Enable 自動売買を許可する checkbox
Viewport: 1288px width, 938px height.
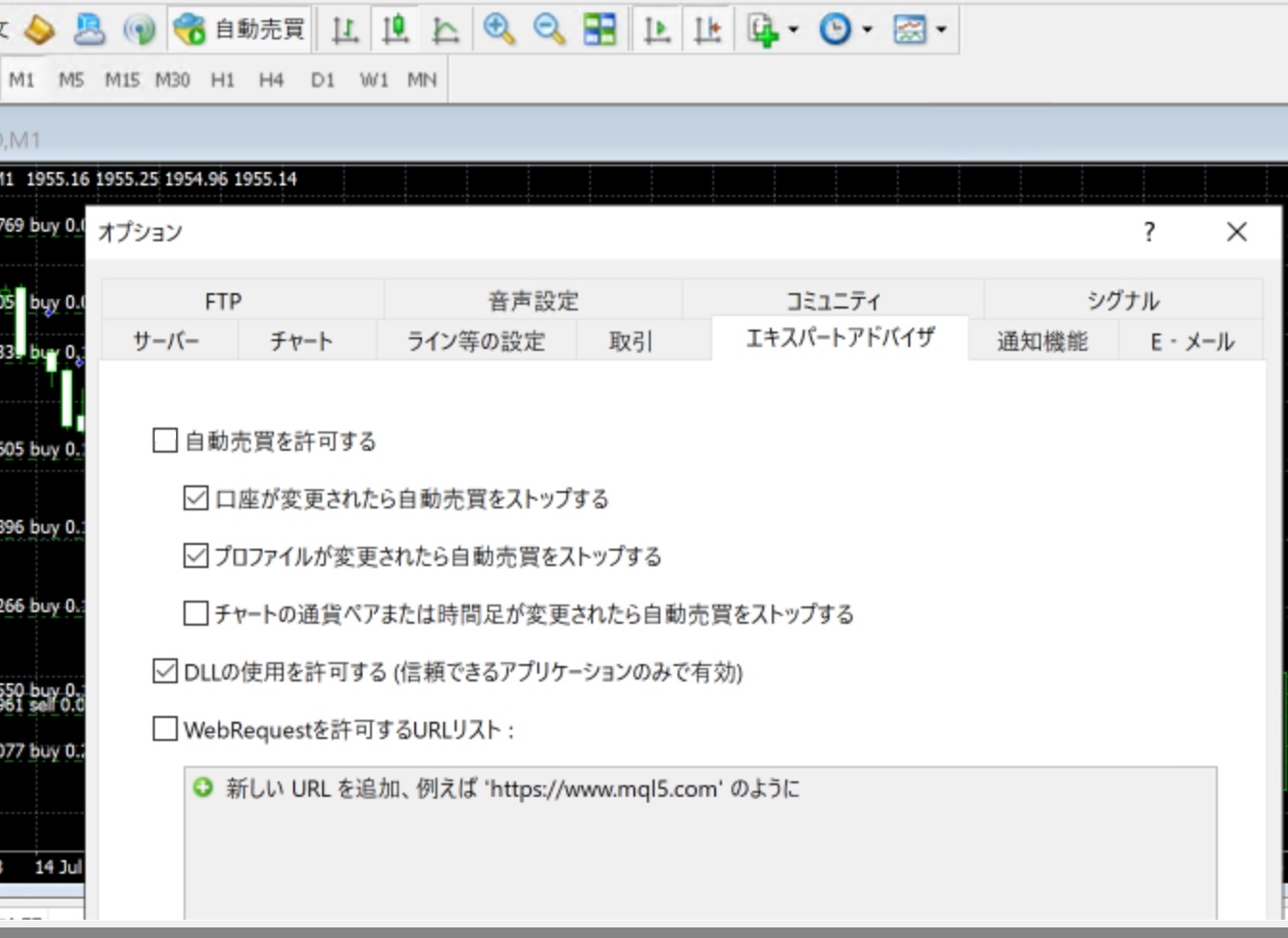click(x=165, y=440)
